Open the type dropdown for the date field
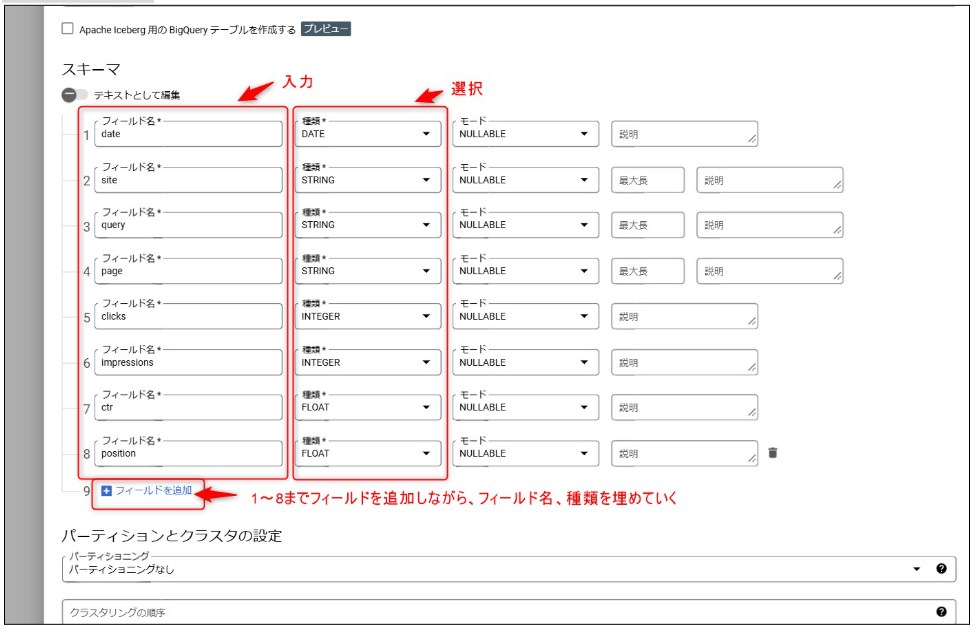 tap(368, 134)
